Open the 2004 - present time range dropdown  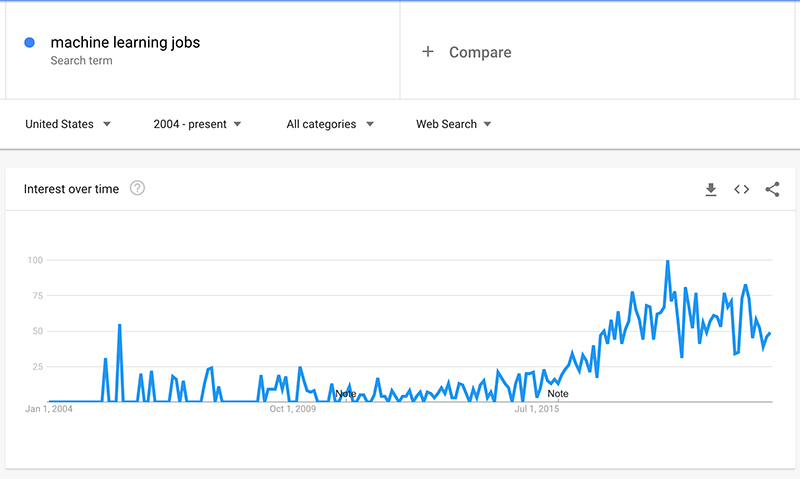click(x=197, y=124)
